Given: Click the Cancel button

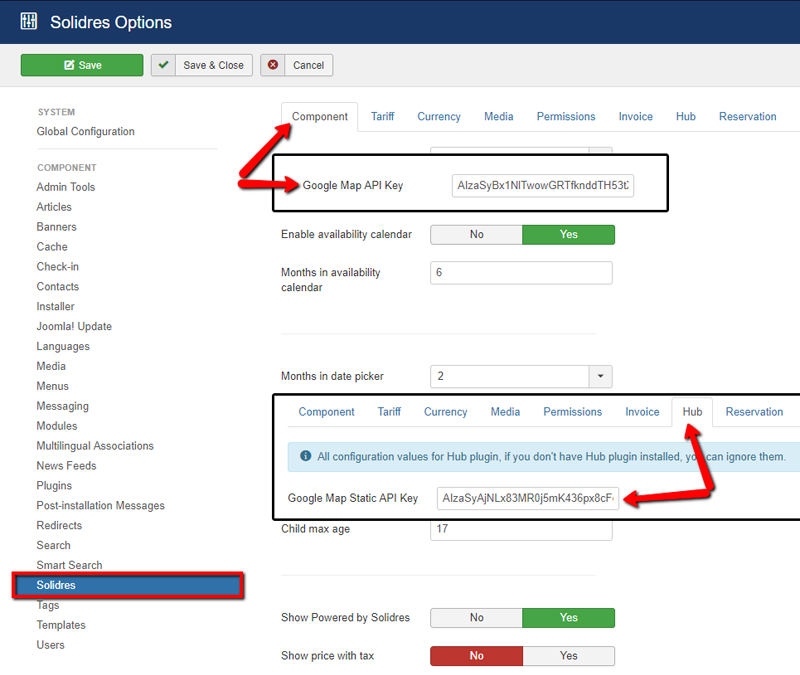Looking at the screenshot, I should (x=297, y=65).
